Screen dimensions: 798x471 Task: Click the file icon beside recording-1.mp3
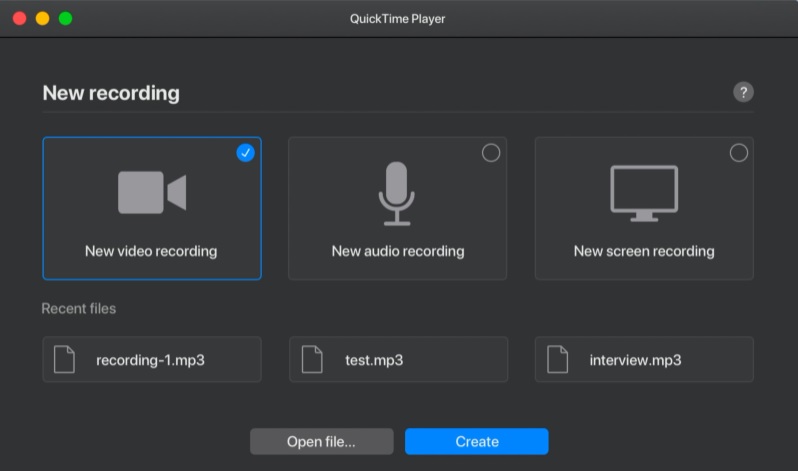point(64,359)
